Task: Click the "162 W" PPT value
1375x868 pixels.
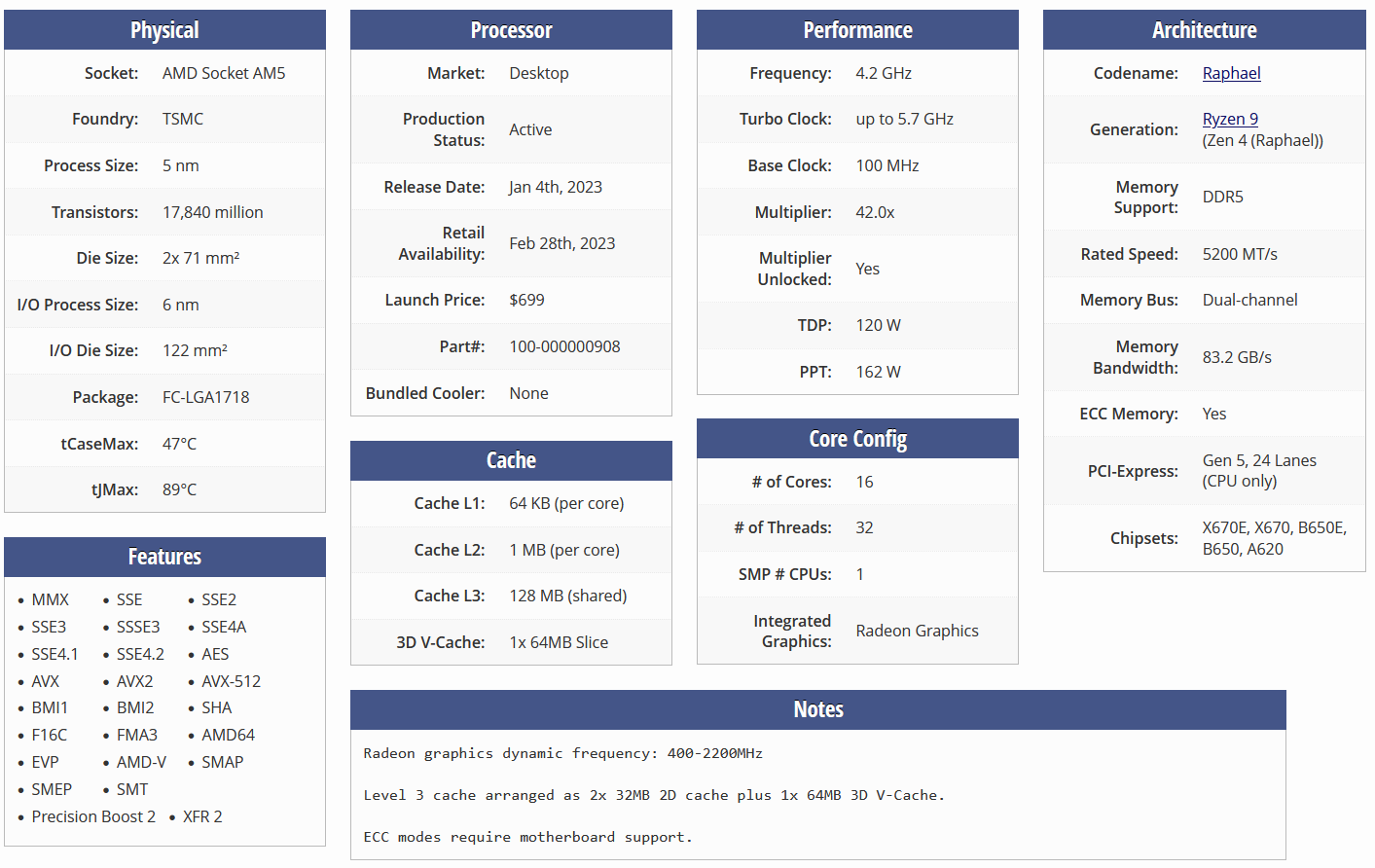Action: pos(879,372)
